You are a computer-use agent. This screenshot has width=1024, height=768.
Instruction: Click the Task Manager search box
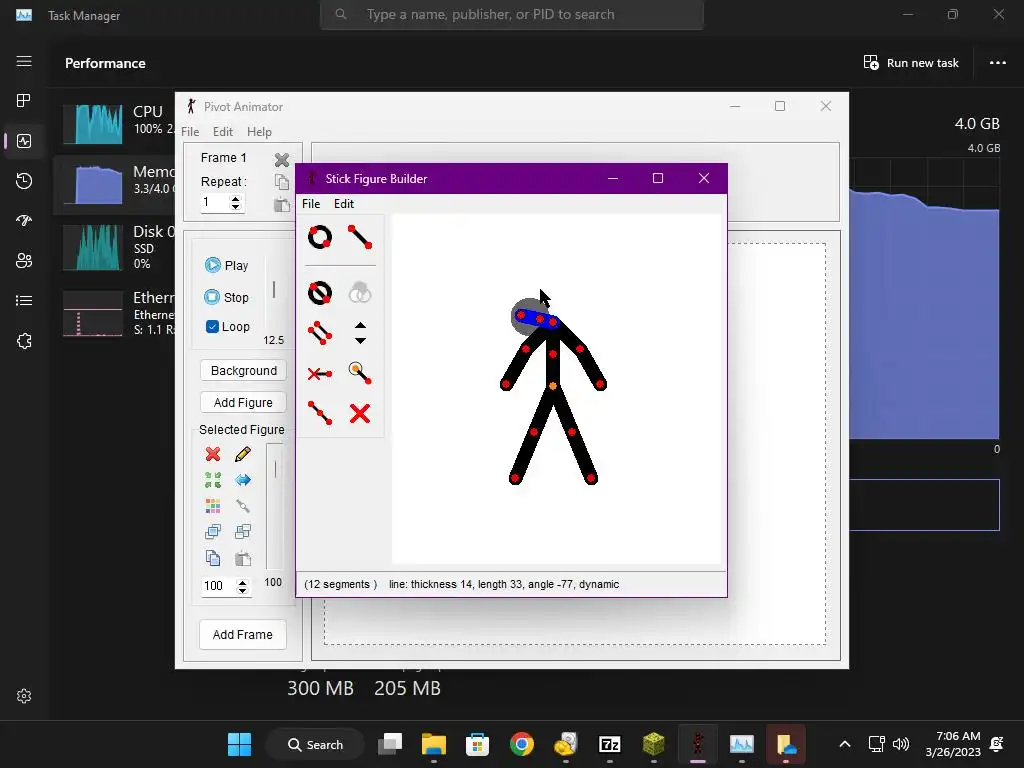(511, 14)
